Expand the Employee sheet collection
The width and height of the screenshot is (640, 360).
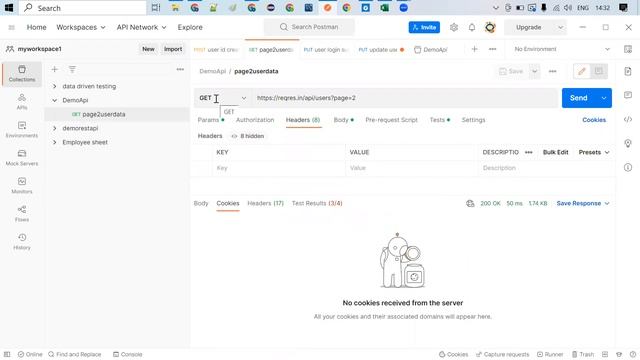click(x=55, y=142)
